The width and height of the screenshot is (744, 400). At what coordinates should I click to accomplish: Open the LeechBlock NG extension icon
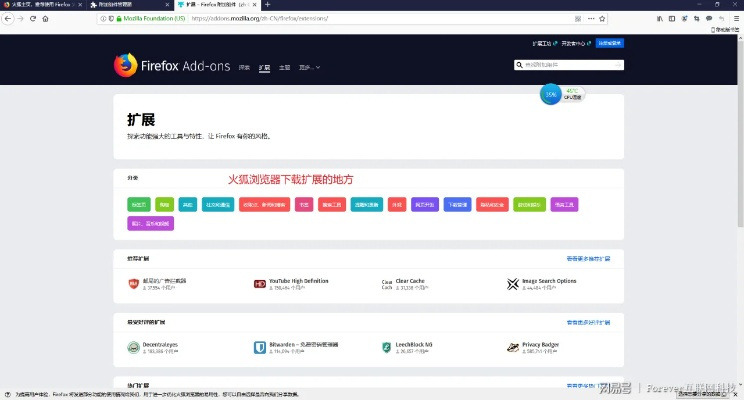[387, 347]
